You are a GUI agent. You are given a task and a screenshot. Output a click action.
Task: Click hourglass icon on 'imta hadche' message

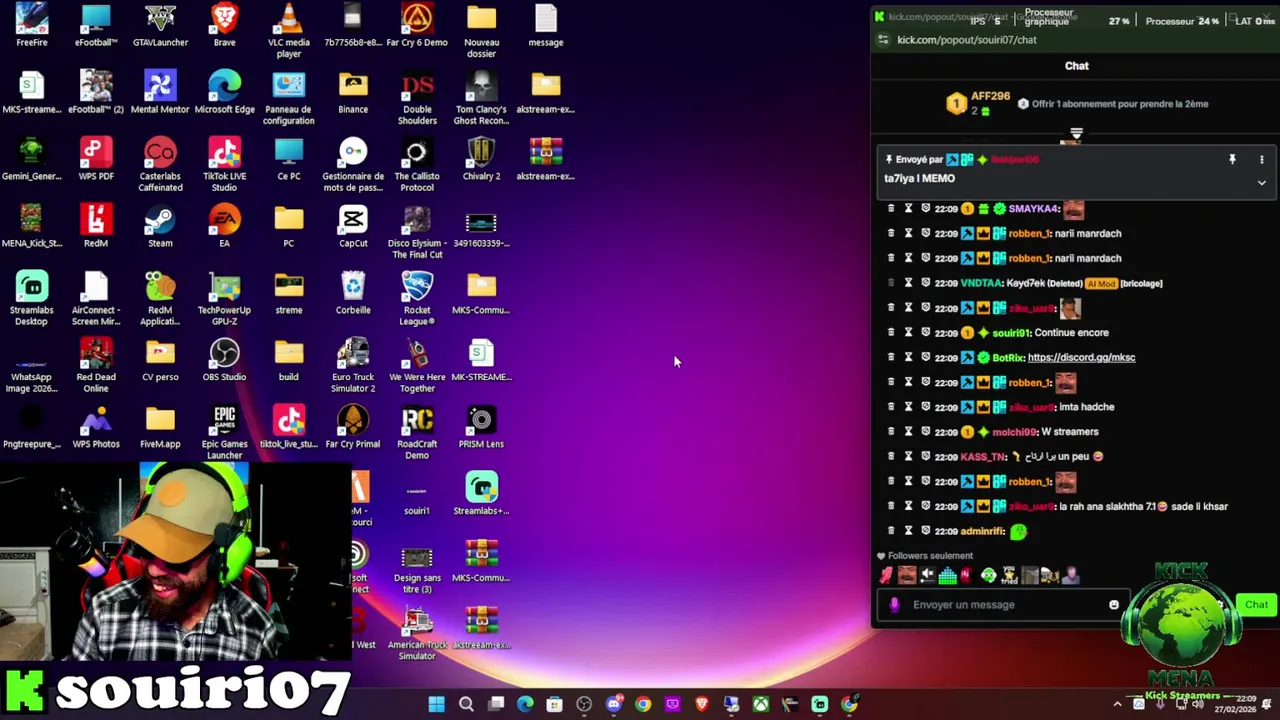pos(908,407)
